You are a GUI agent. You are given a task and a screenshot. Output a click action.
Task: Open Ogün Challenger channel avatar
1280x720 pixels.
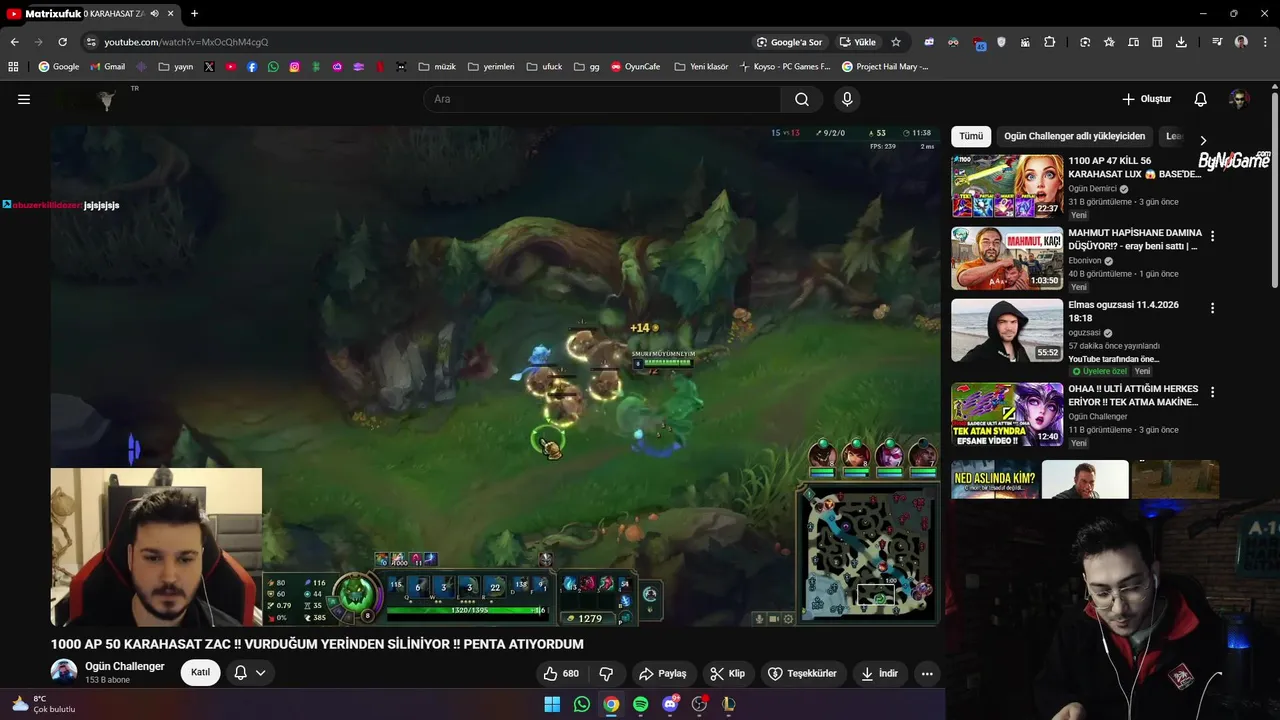click(64, 672)
